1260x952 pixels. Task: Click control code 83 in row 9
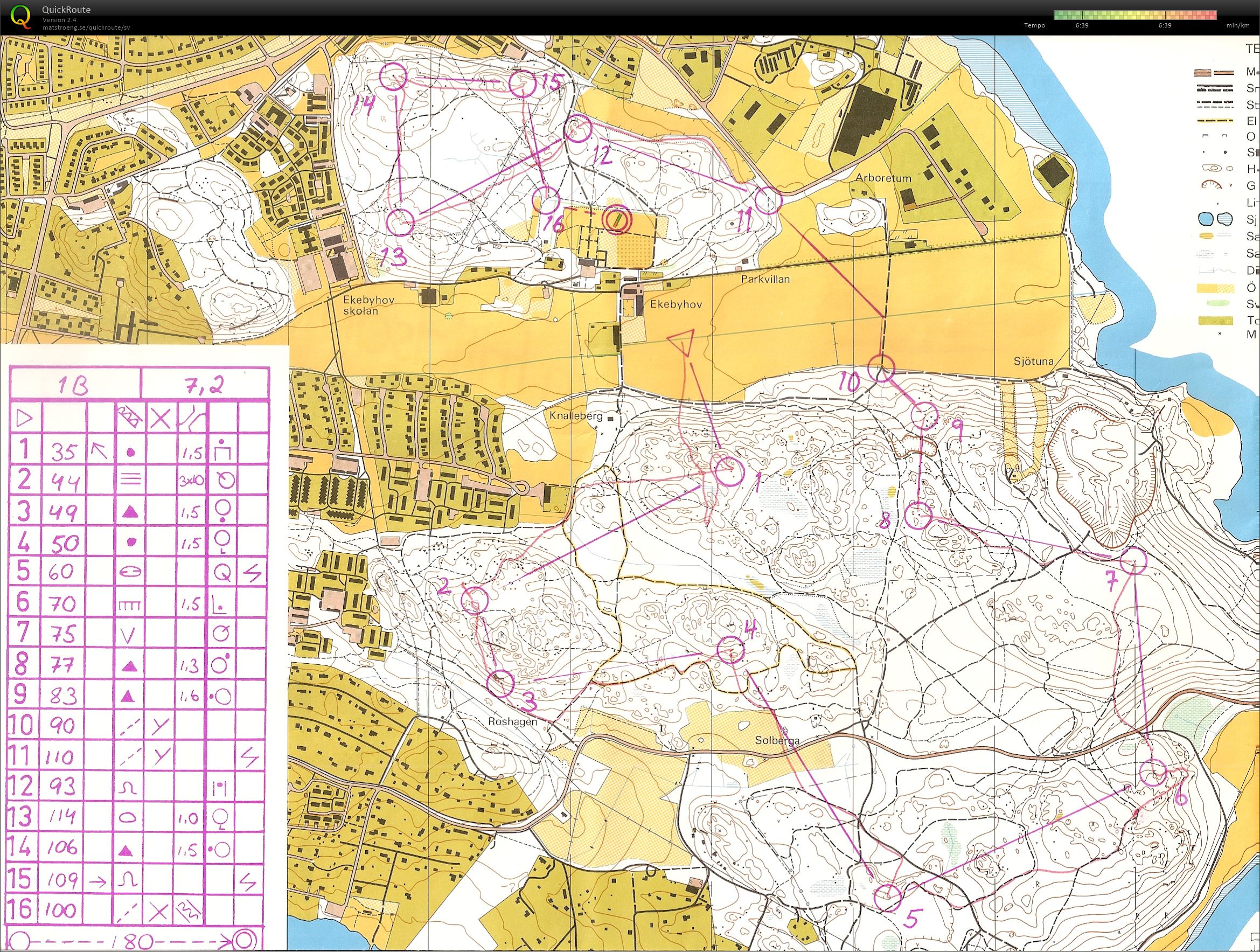pos(62,696)
